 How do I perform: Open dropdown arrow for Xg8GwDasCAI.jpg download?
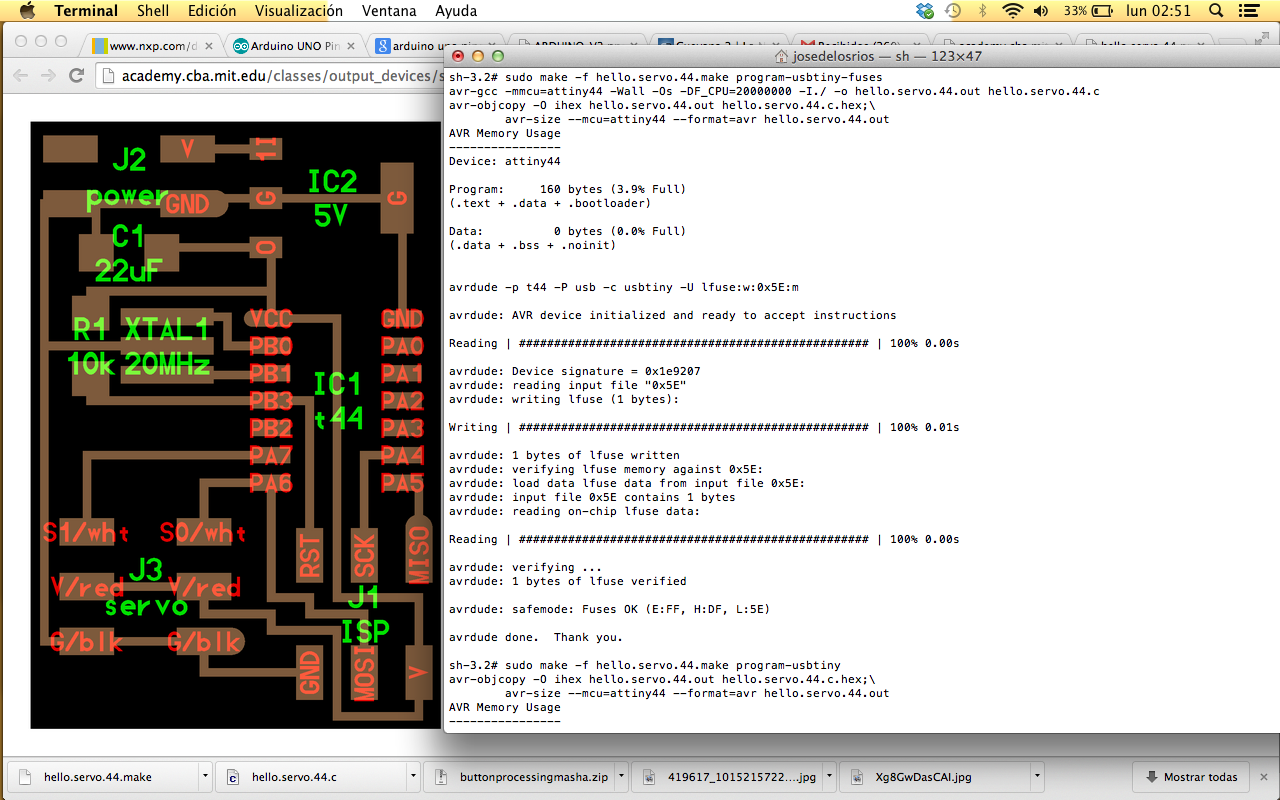click(x=1037, y=776)
